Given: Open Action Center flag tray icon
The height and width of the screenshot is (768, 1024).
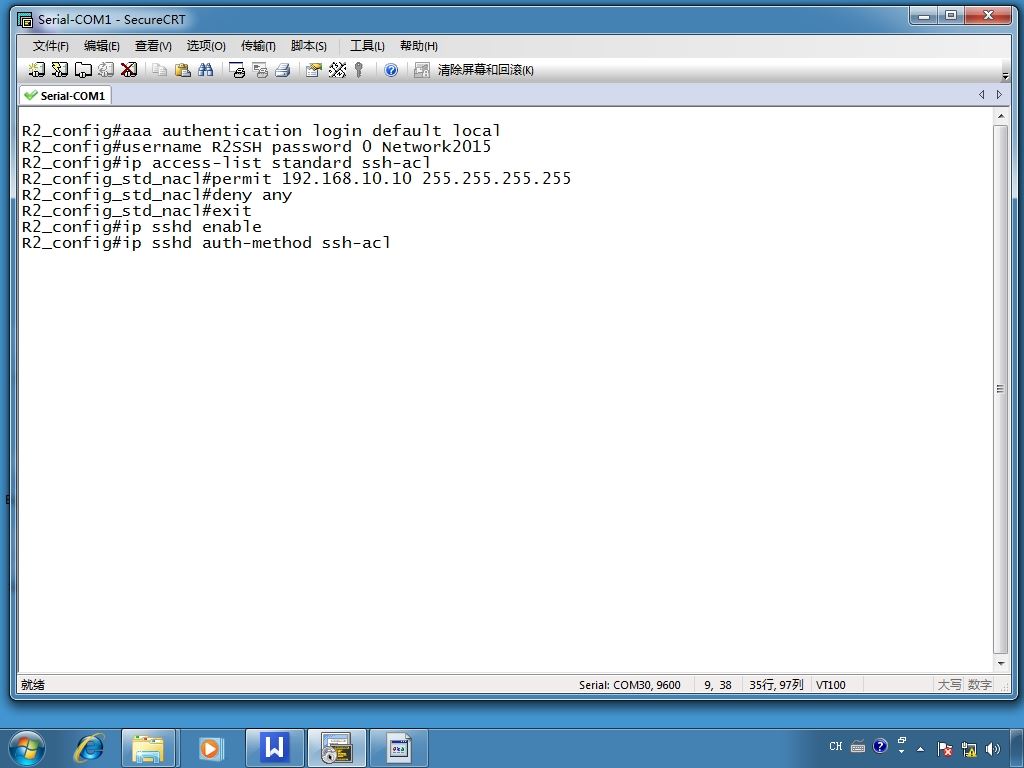Looking at the screenshot, I should coord(944,748).
